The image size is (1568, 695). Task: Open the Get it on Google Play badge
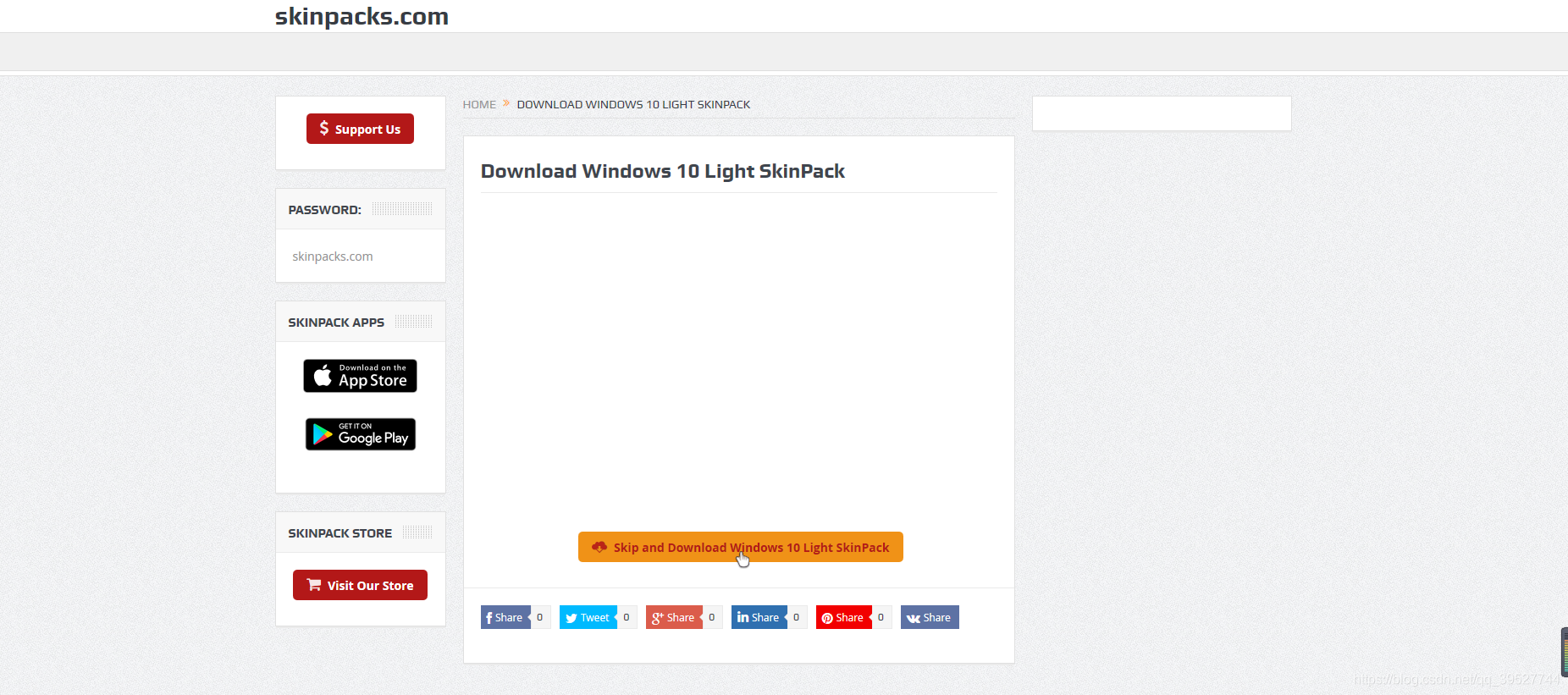pos(360,434)
